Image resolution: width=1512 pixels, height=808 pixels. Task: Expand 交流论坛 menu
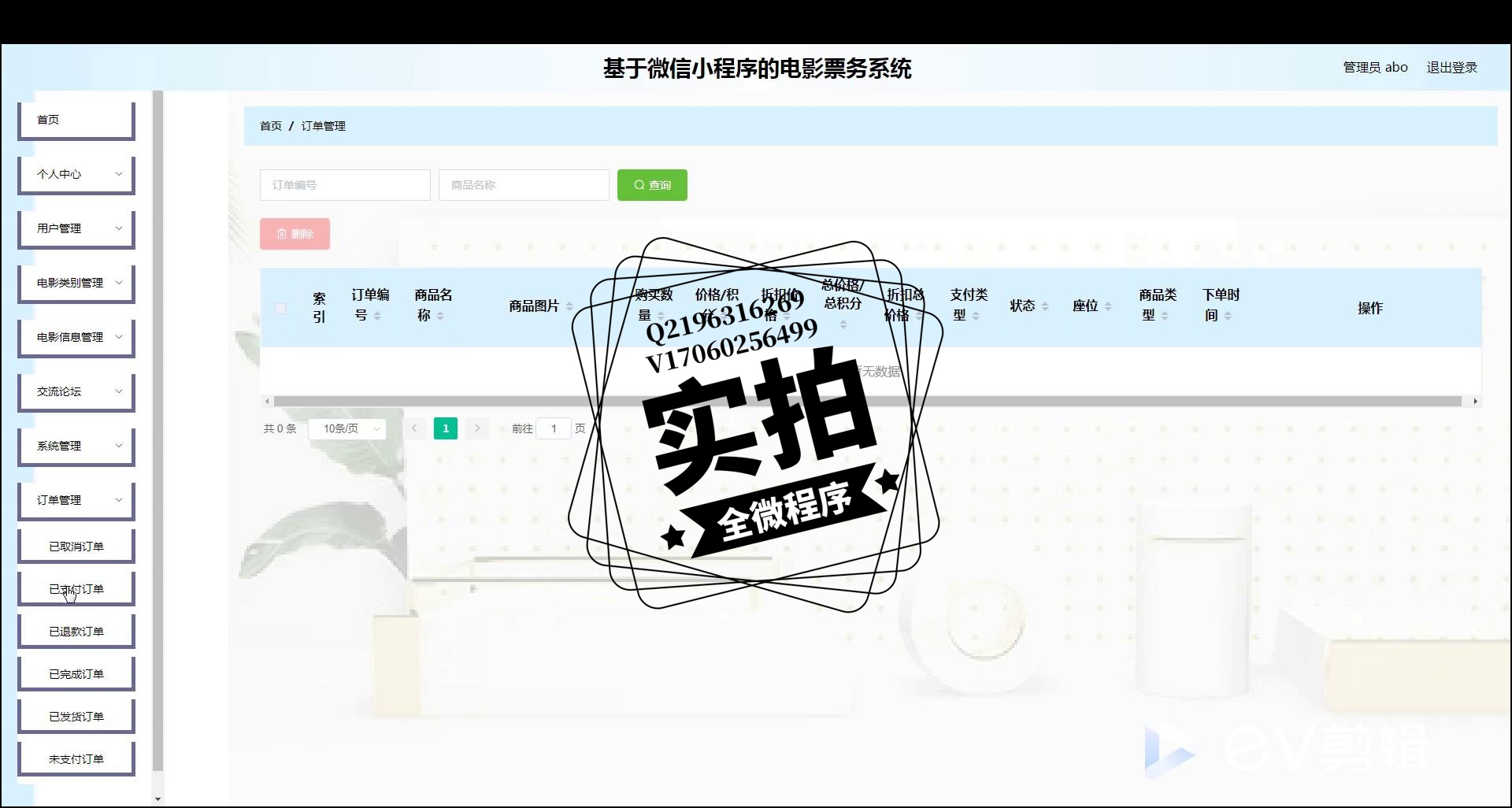pos(76,391)
